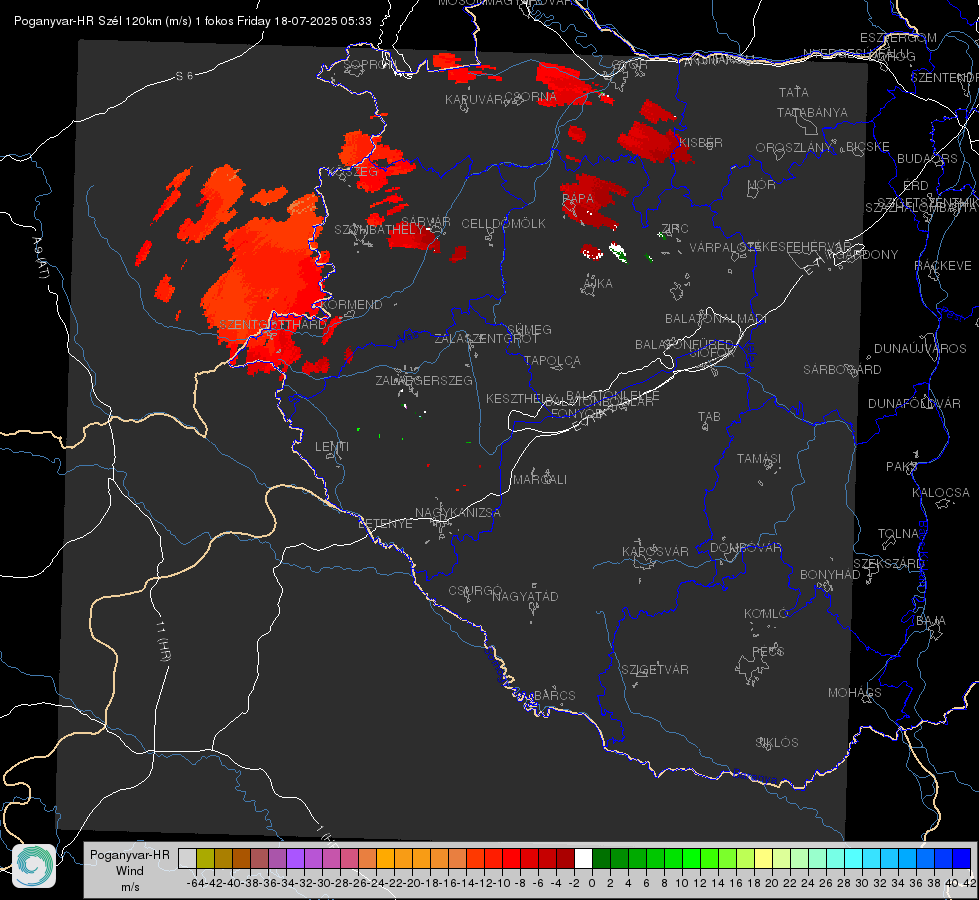
Task: Click the PÉCS city label
Action: pyautogui.click(x=767, y=651)
